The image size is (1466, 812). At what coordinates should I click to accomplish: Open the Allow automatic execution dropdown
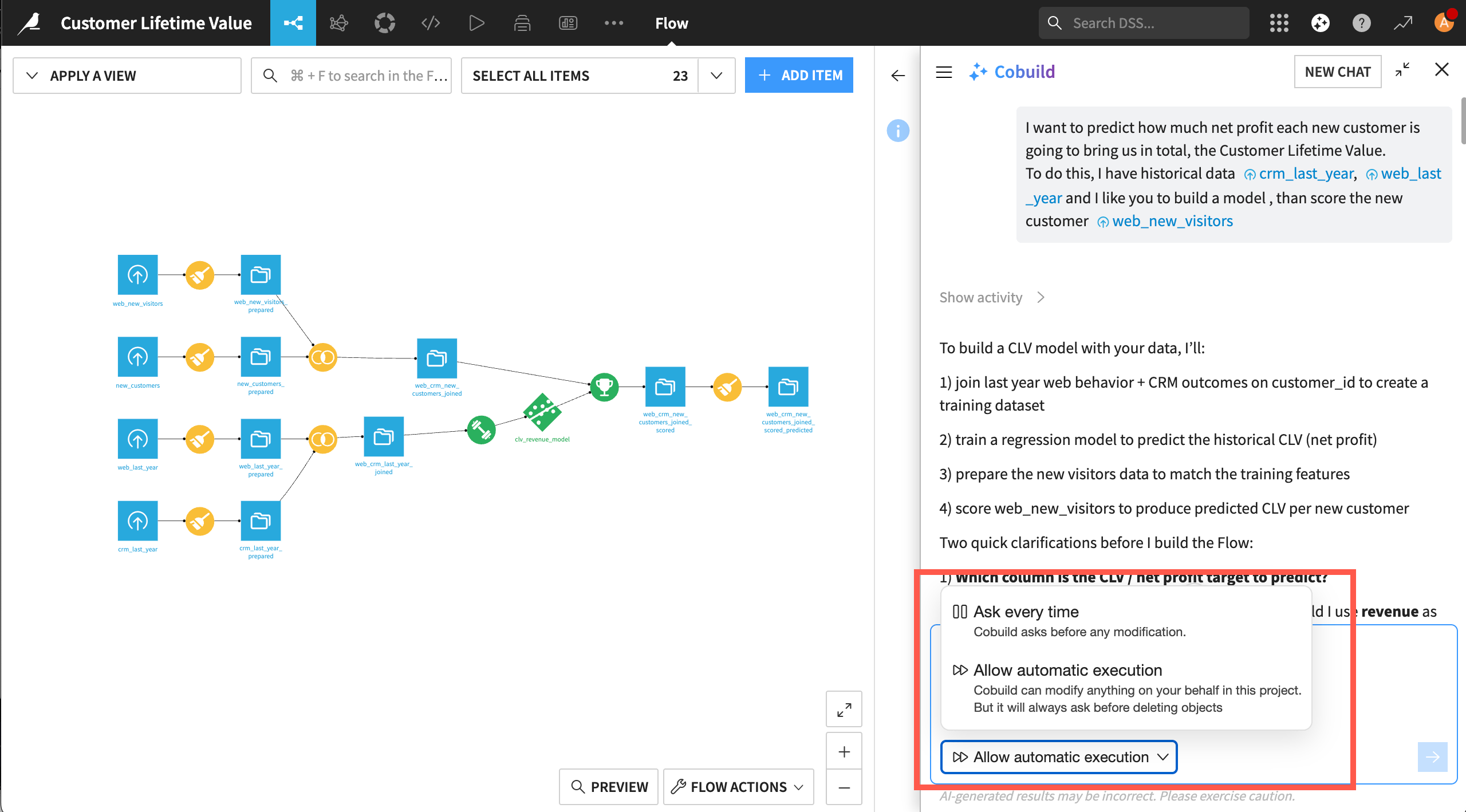coord(1059,757)
